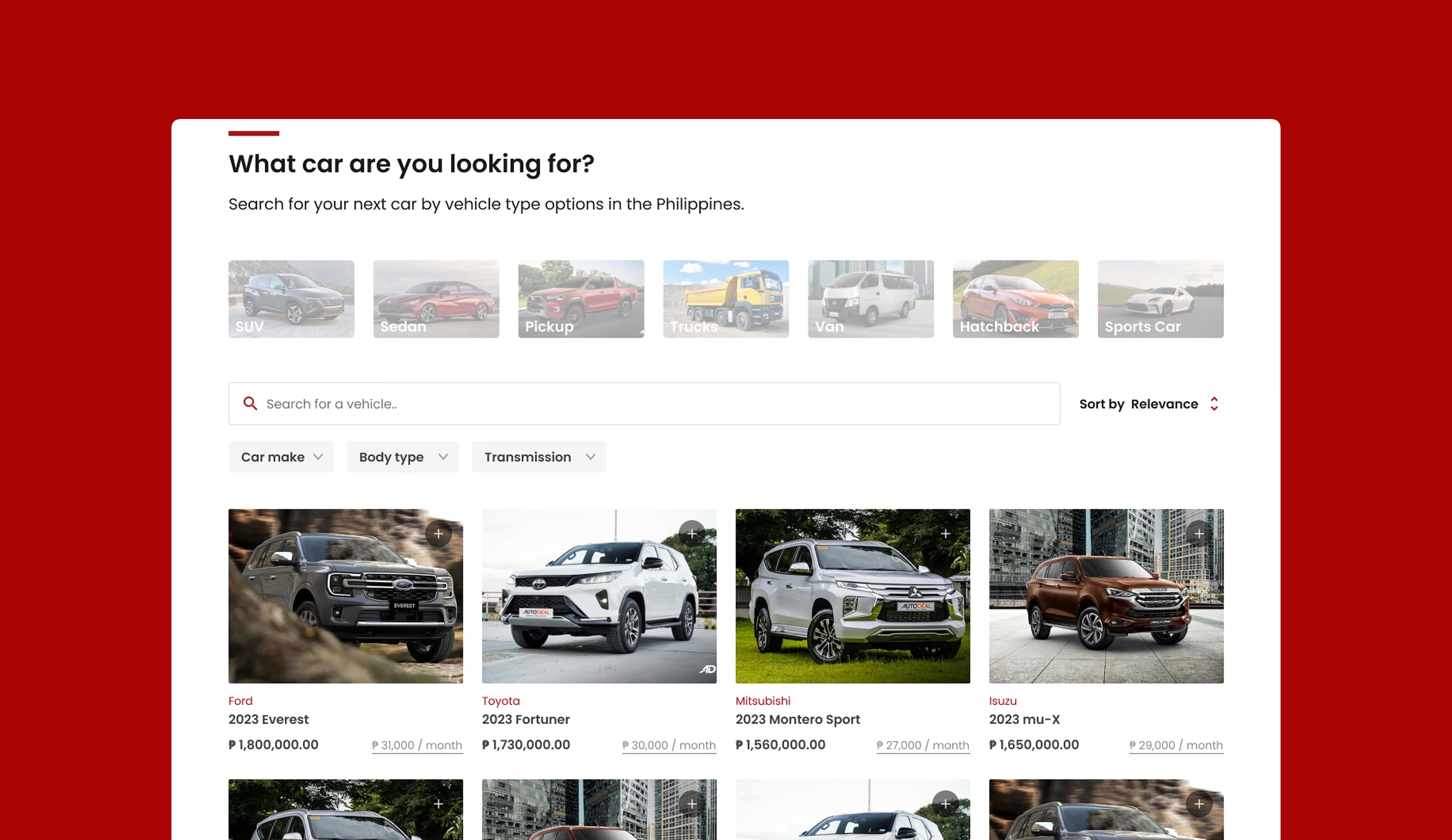Add Ford Everest to compare with plus icon

[439, 533]
